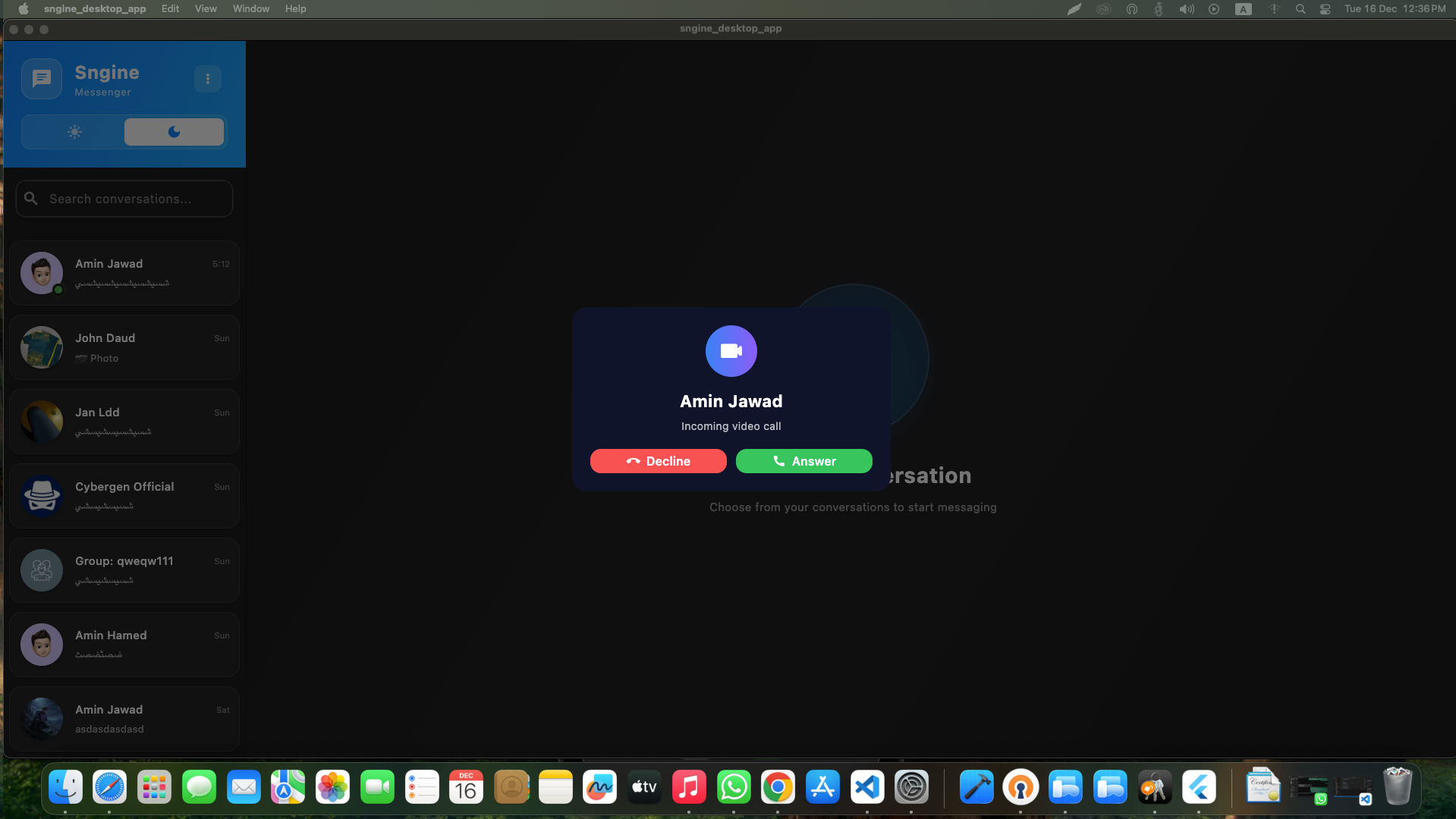Click the group avatar for qweqw111
1456x819 pixels.
pyautogui.click(x=42, y=570)
